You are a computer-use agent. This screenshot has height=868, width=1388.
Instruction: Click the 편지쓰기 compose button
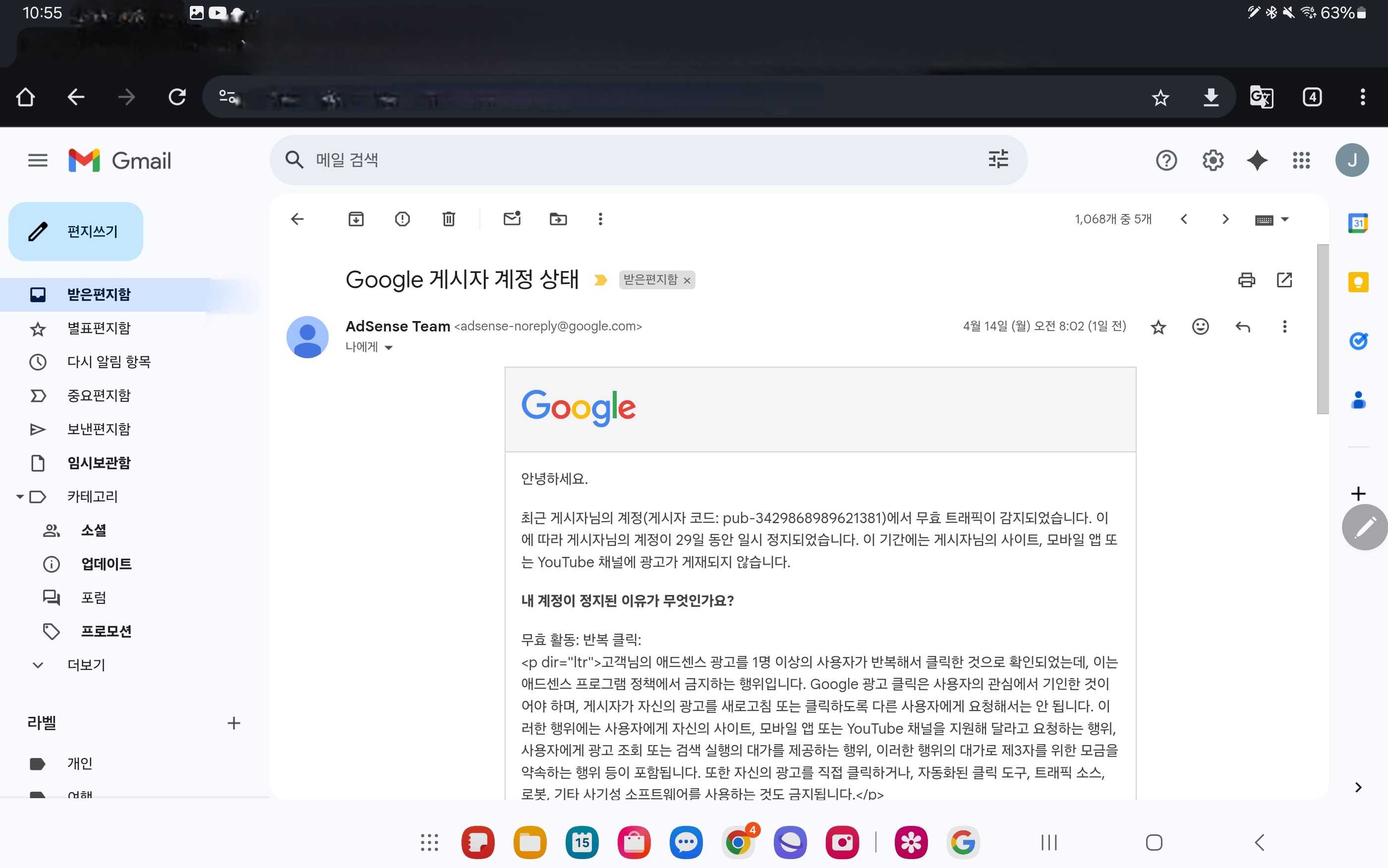point(76,231)
